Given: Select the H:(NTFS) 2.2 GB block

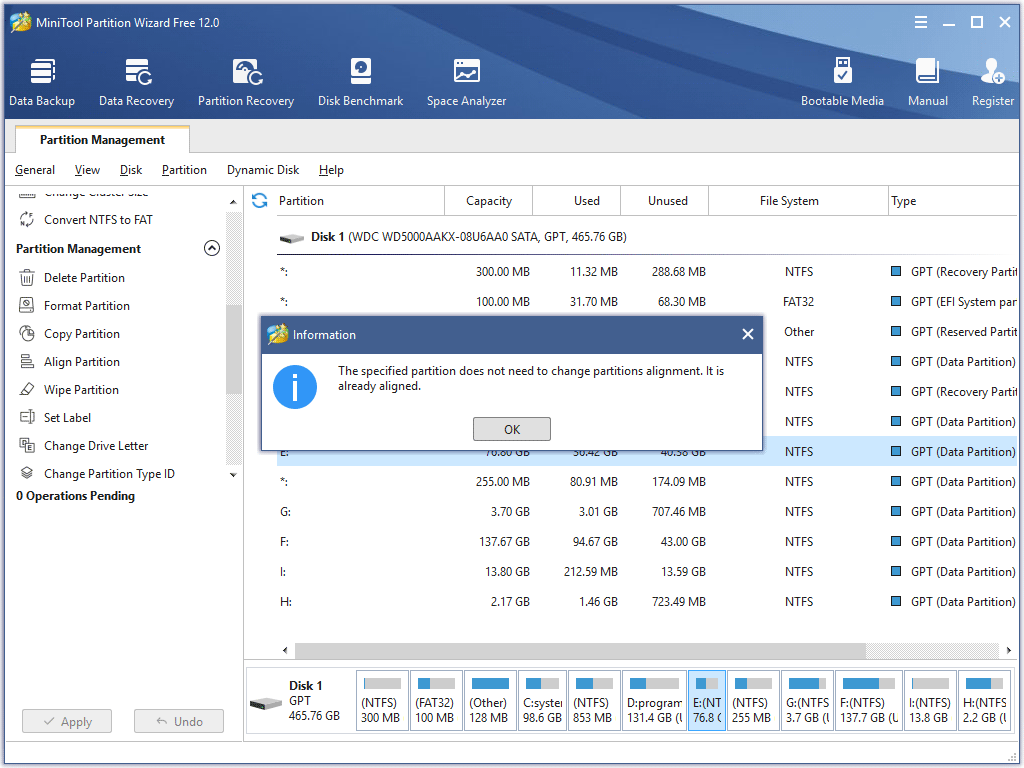Looking at the screenshot, I should coord(985,701).
